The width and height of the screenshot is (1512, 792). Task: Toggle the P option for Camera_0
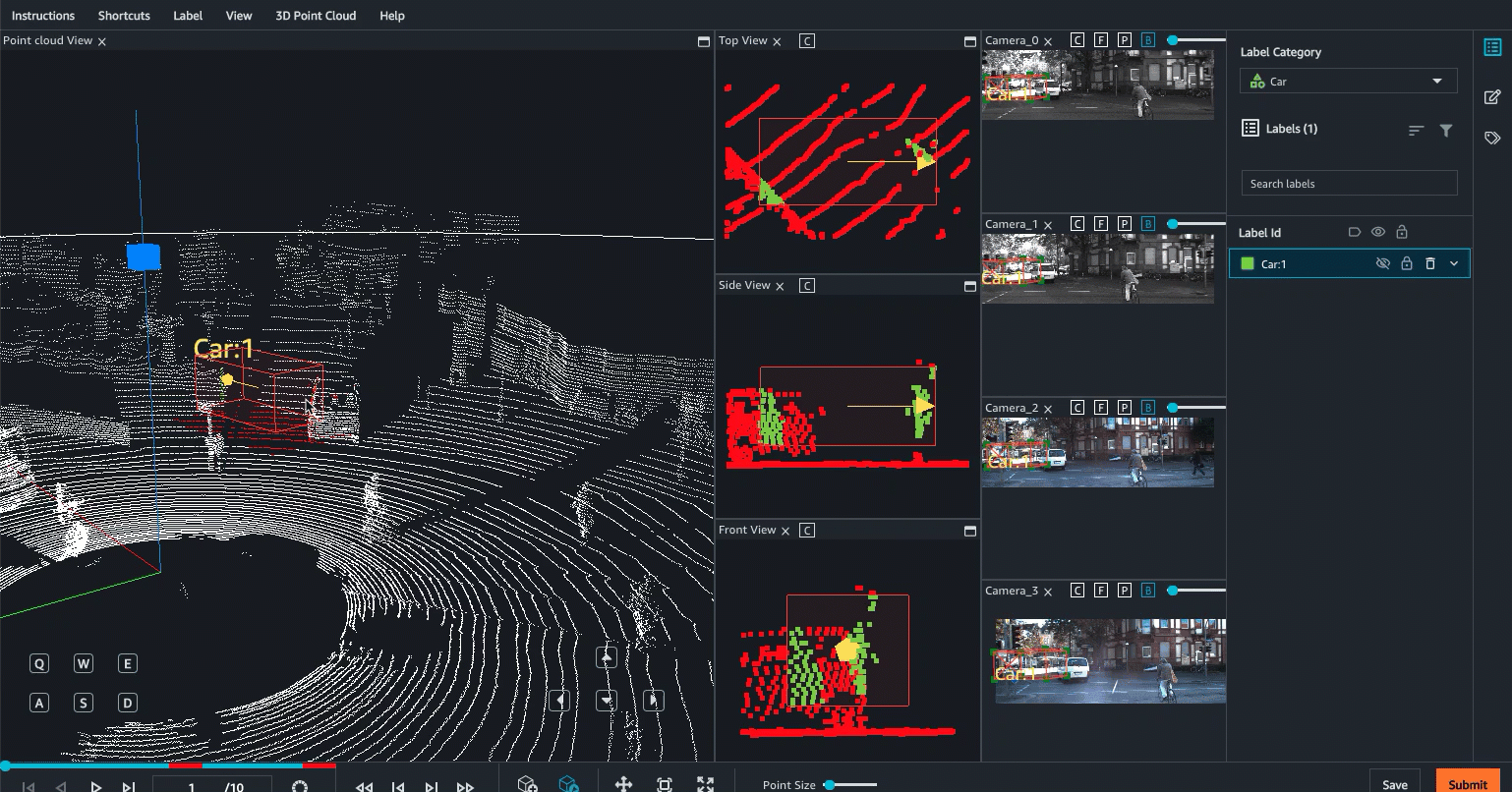(1125, 40)
